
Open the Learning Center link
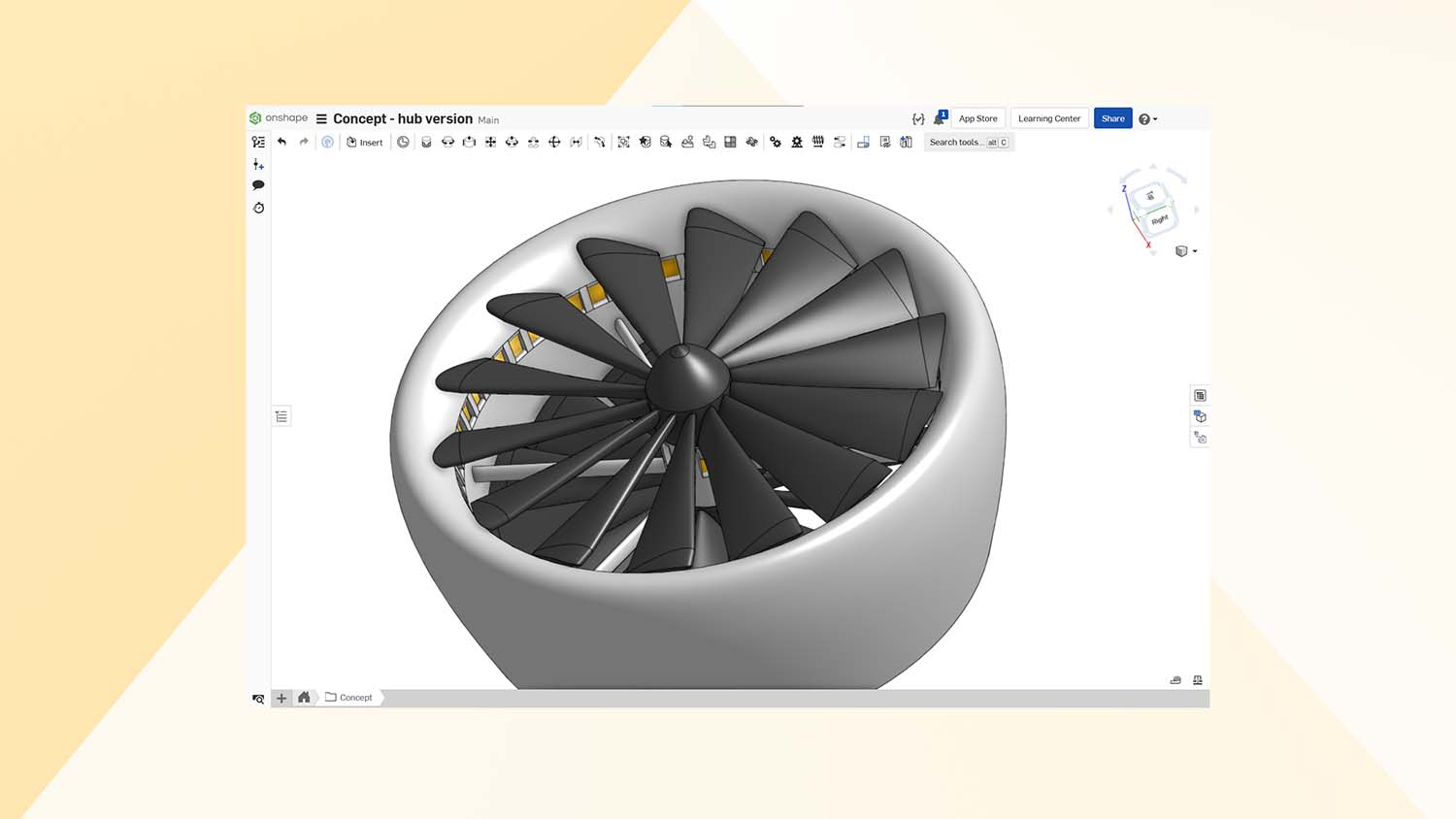(x=1048, y=118)
